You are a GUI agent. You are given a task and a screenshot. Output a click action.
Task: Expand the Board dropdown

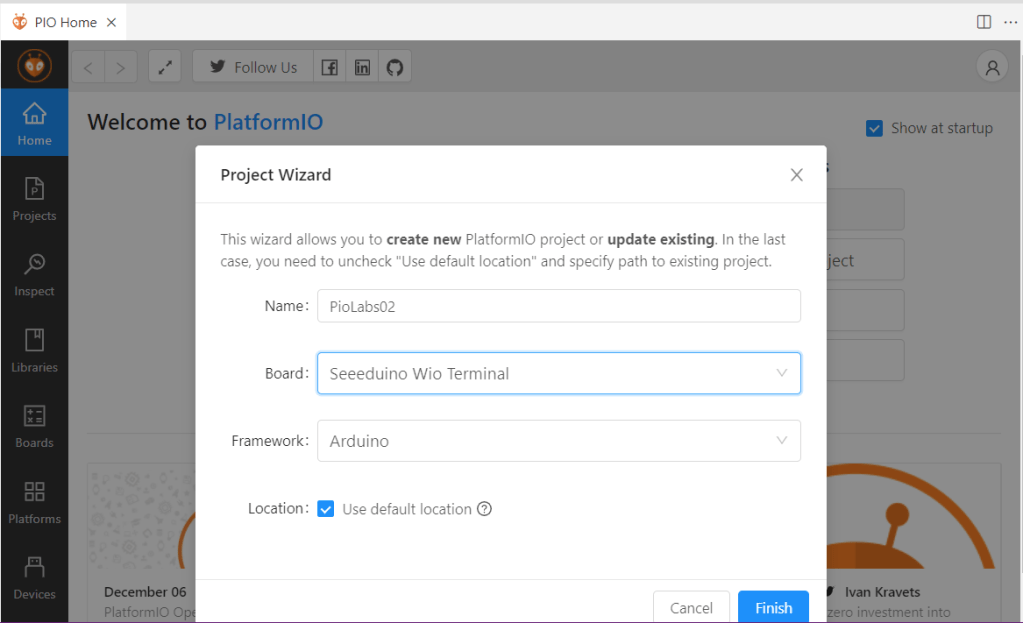point(558,373)
